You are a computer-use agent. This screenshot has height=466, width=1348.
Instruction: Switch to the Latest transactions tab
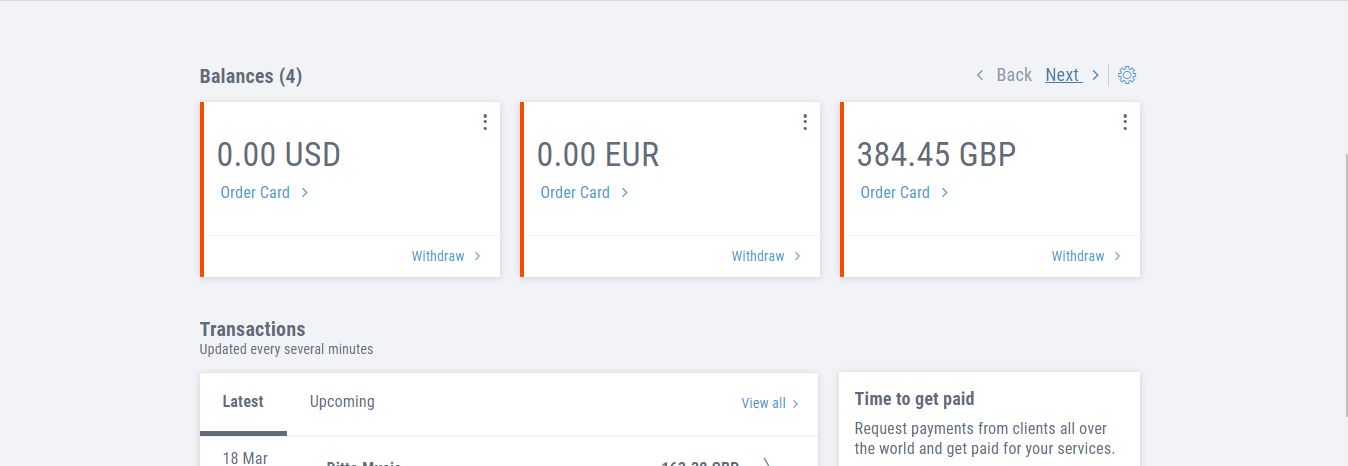[243, 402]
